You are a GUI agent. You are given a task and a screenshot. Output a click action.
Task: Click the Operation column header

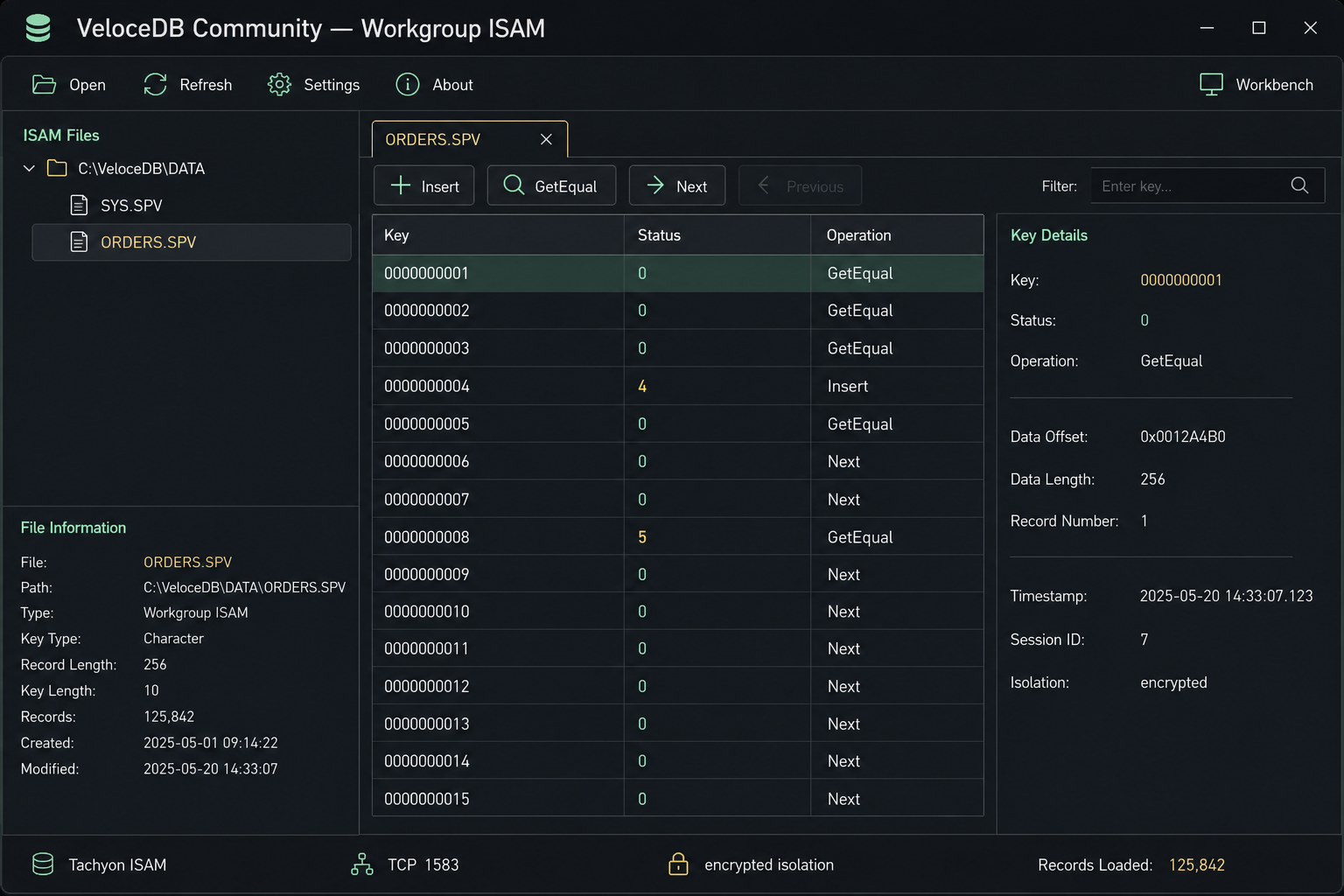pos(898,234)
